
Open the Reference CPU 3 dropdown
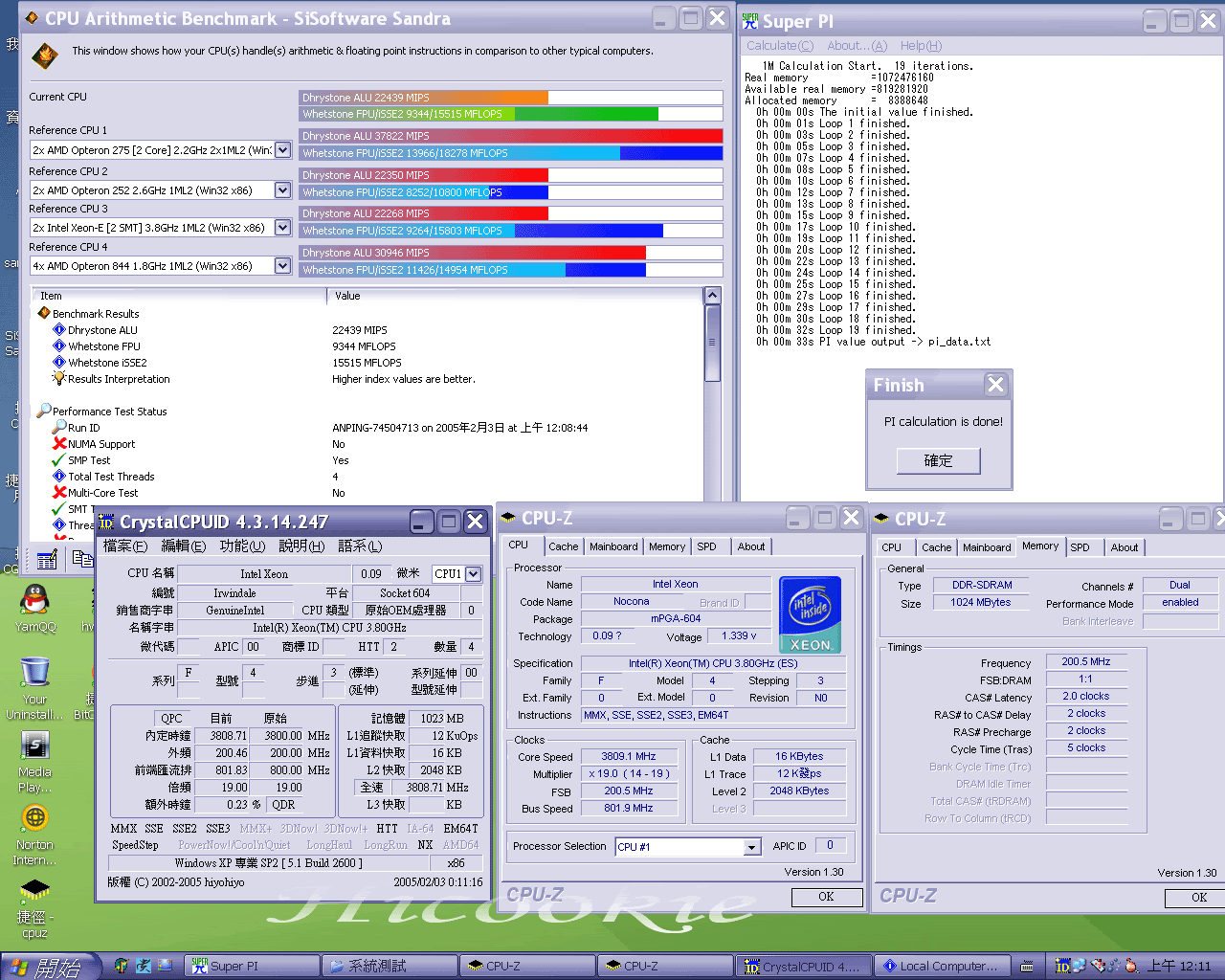click(282, 227)
